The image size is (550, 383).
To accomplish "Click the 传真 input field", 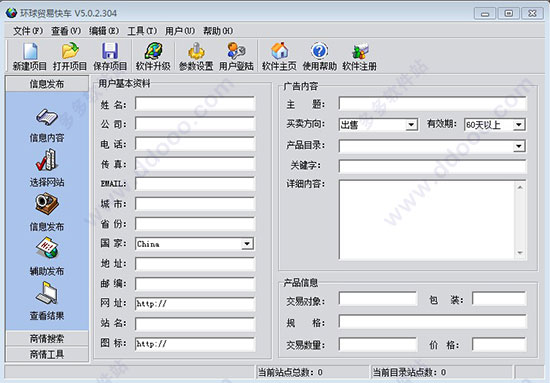I will click(x=195, y=164).
